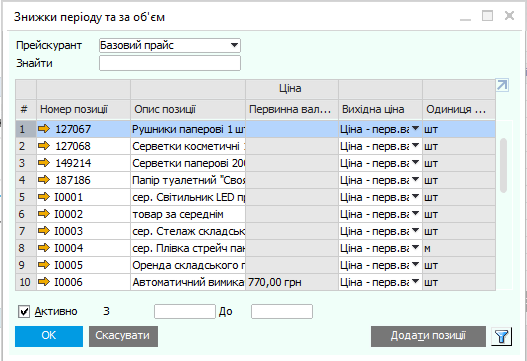Screen dimensions: 527x361
Task: Click the empty price cell for 127067
Action: tap(292, 129)
